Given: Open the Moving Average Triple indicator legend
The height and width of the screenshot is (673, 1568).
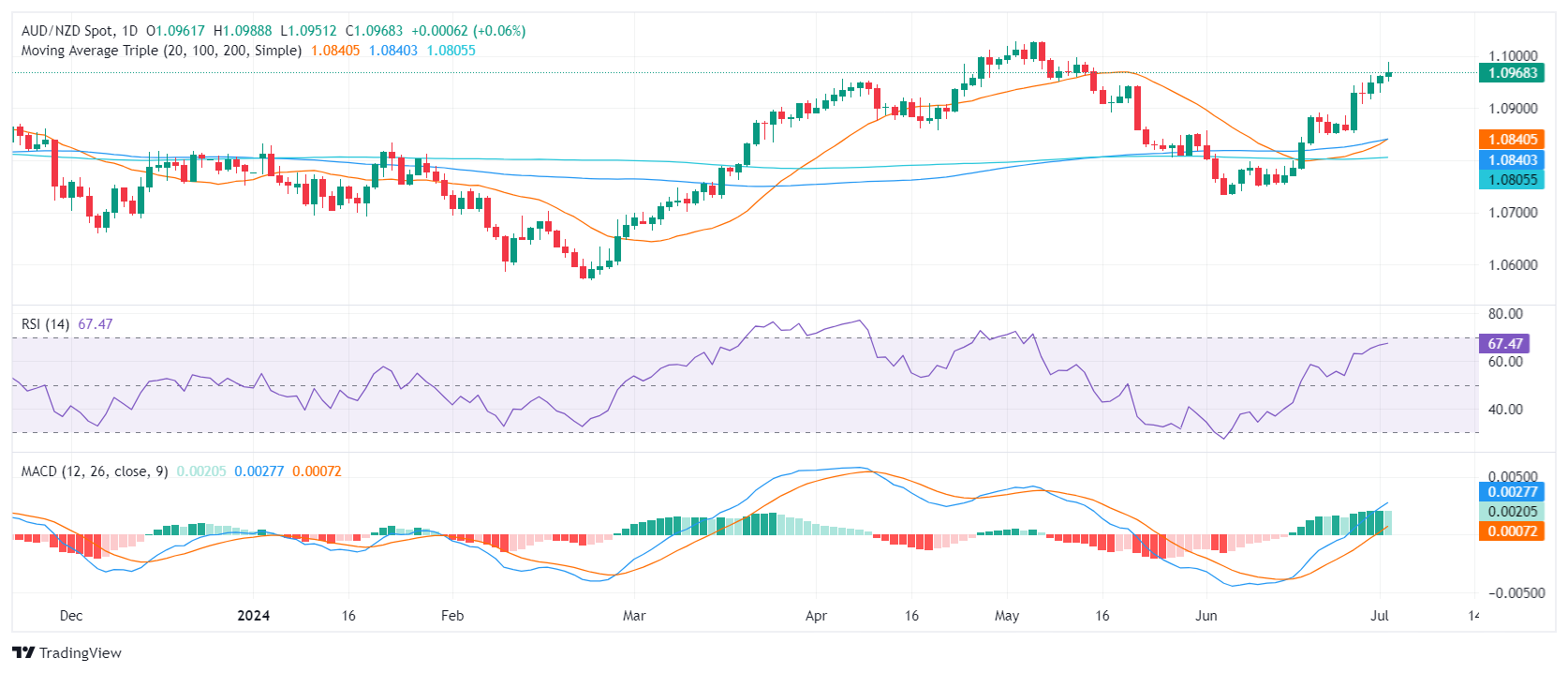Looking at the screenshot, I should point(161,51).
